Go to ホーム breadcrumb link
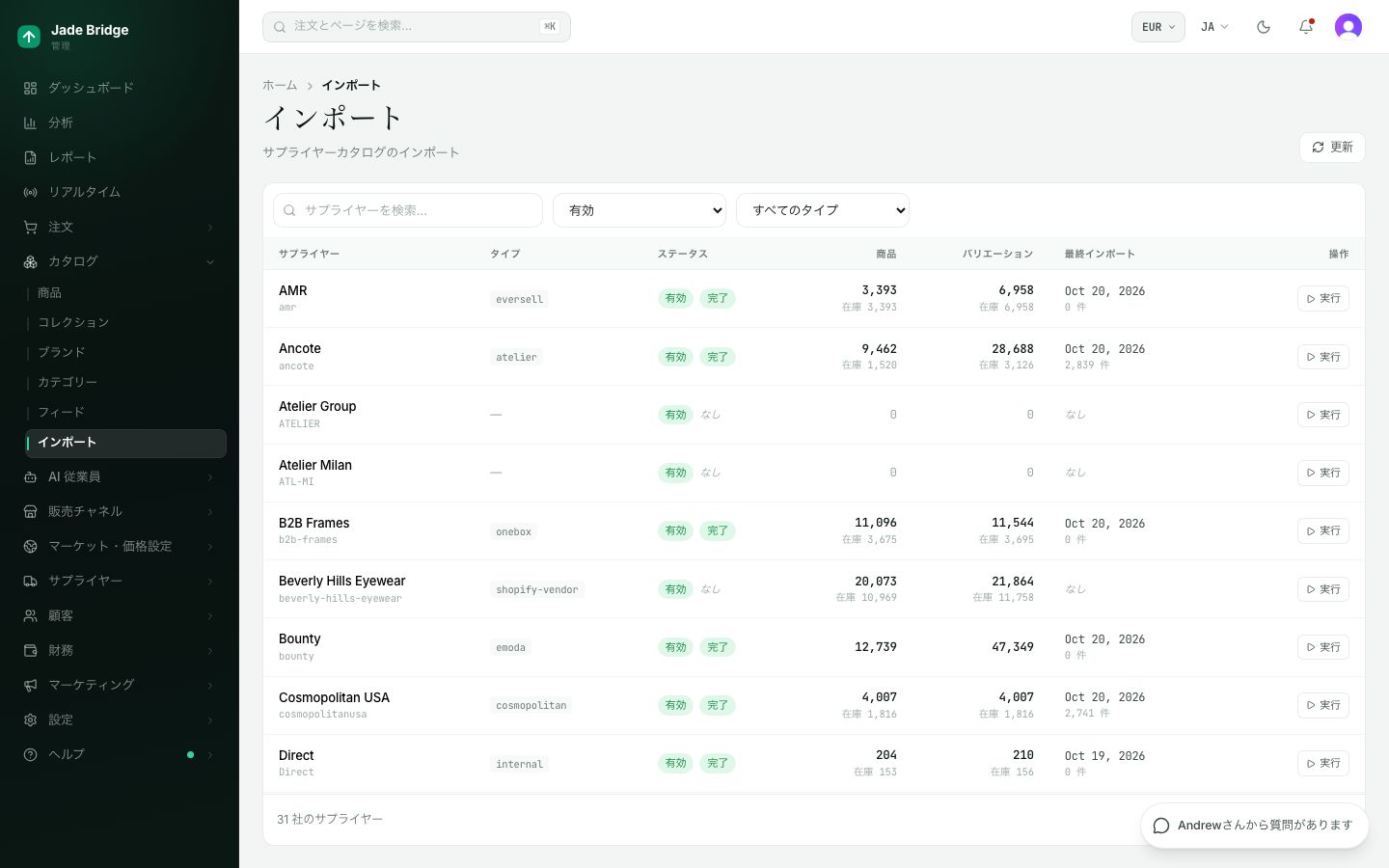 coord(280,85)
